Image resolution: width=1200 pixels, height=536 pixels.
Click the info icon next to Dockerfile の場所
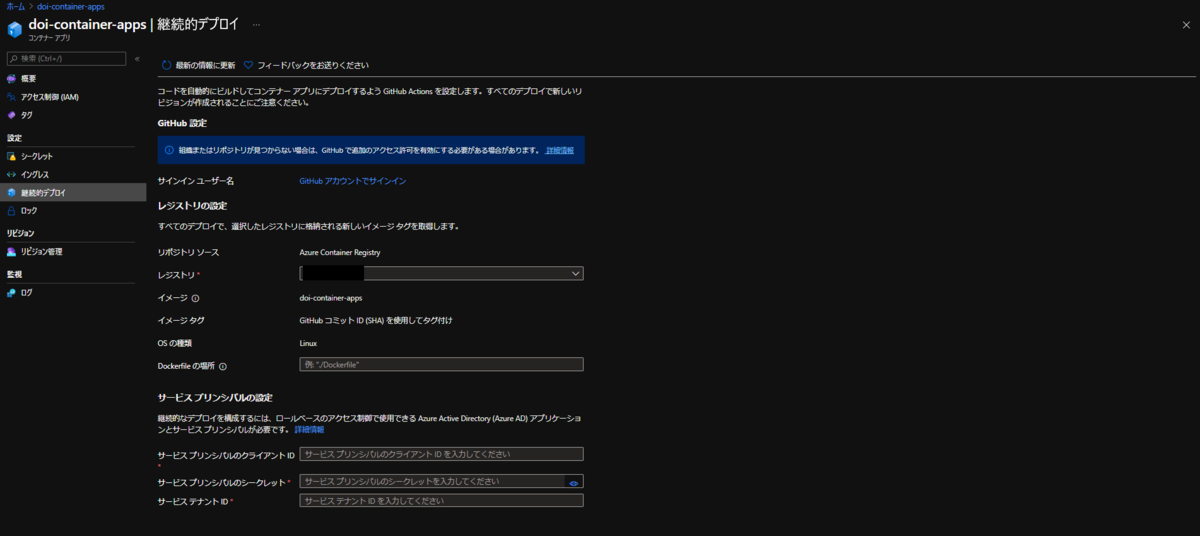223,366
